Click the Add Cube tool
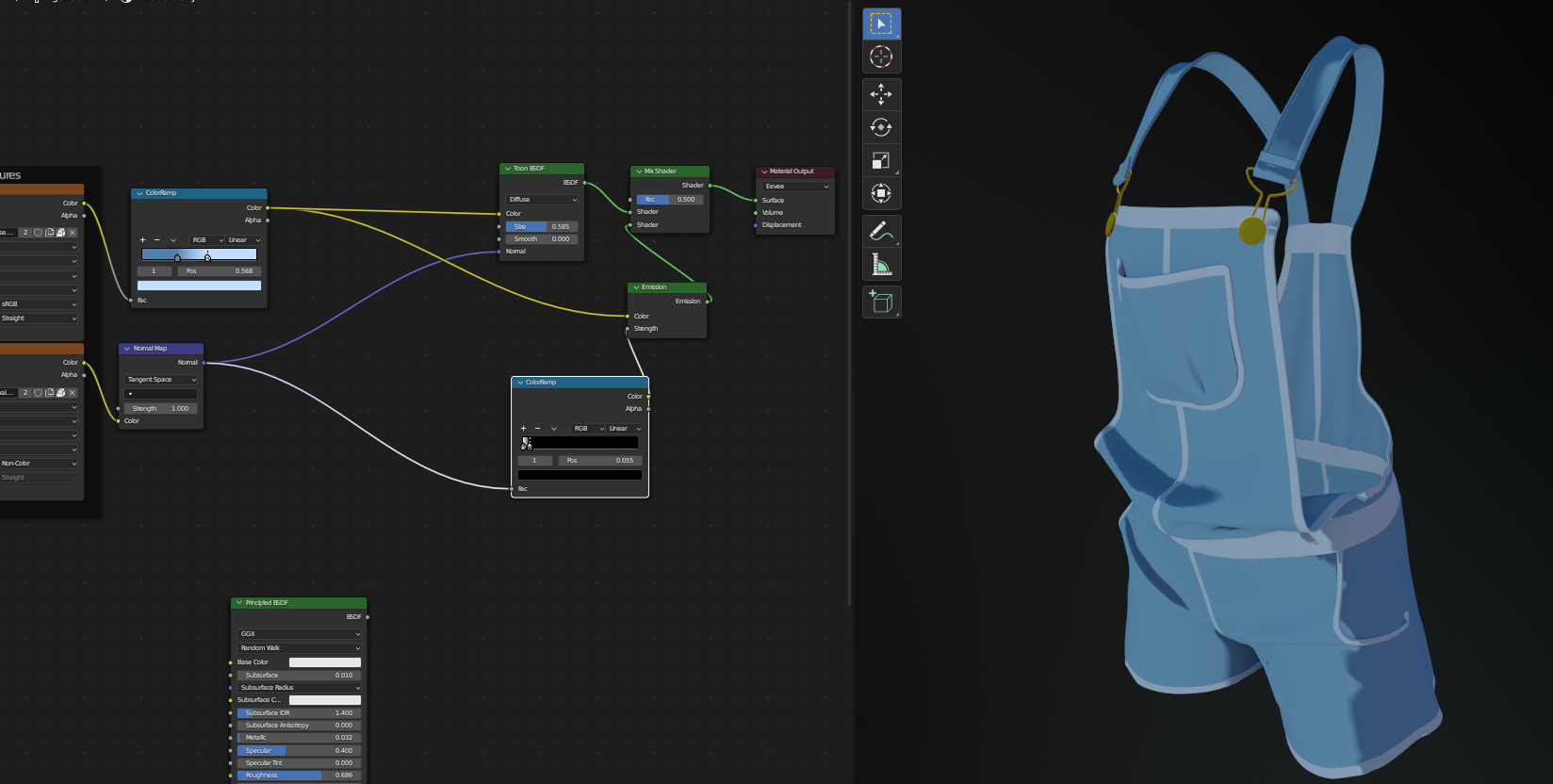This screenshot has width=1553, height=784. pos(881,302)
